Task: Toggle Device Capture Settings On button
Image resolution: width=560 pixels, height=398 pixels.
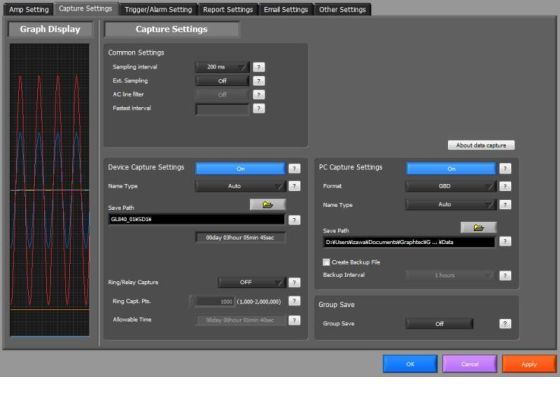Action: click(240, 169)
